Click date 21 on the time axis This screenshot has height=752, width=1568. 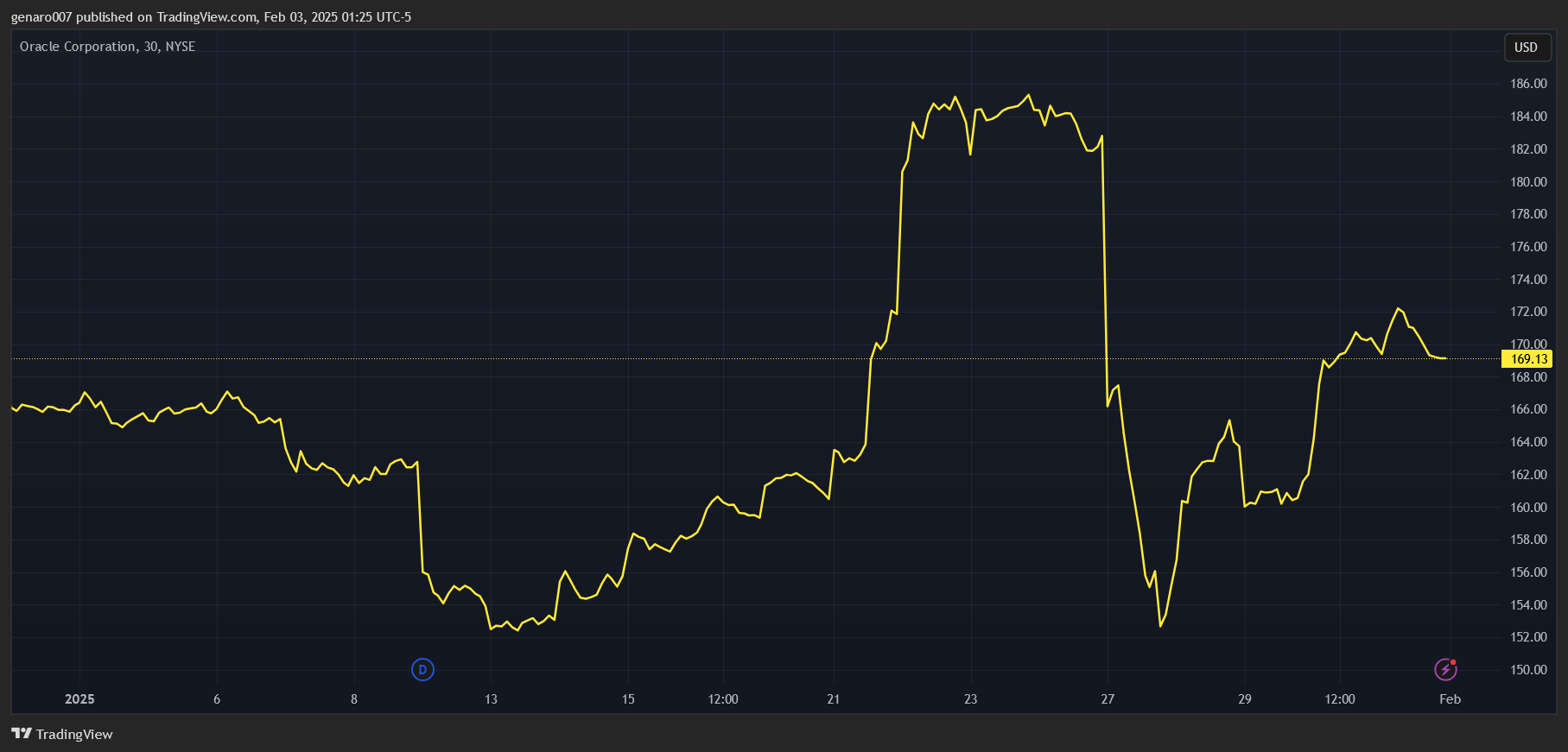[x=834, y=699]
